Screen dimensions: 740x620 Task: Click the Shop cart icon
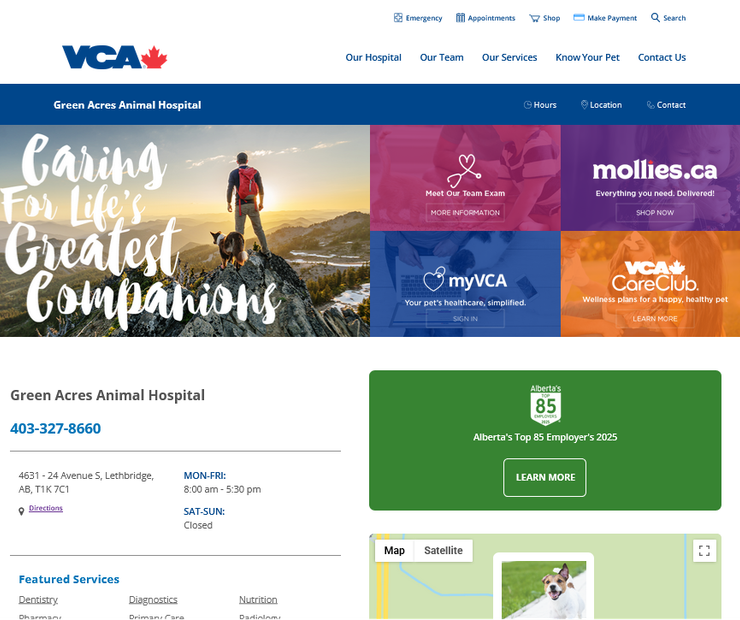[534, 18]
